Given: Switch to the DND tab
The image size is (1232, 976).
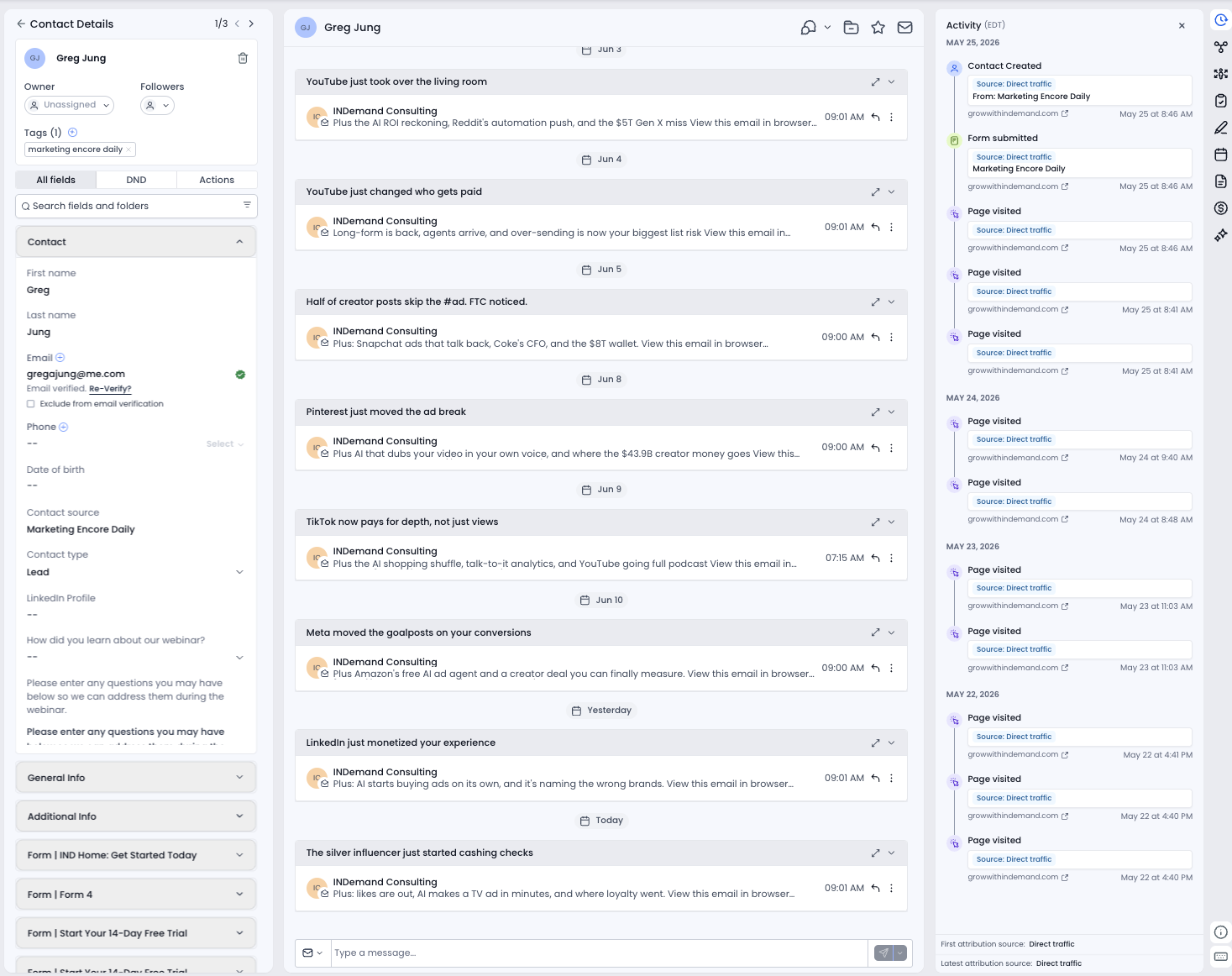Looking at the screenshot, I should coord(136,180).
